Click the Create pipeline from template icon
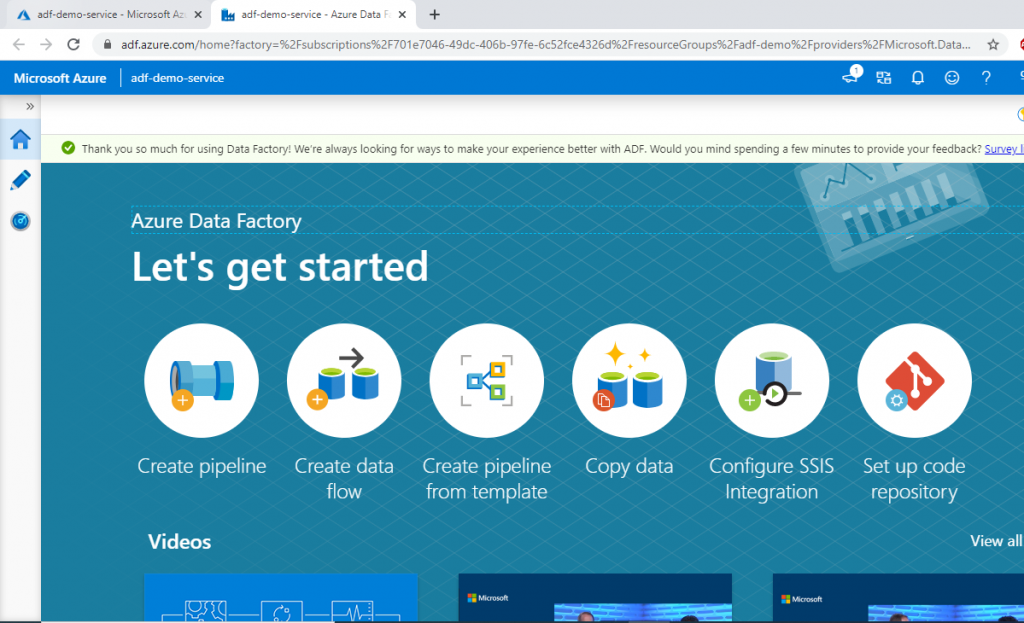This screenshot has height=623, width=1024. (x=487, y=381)
